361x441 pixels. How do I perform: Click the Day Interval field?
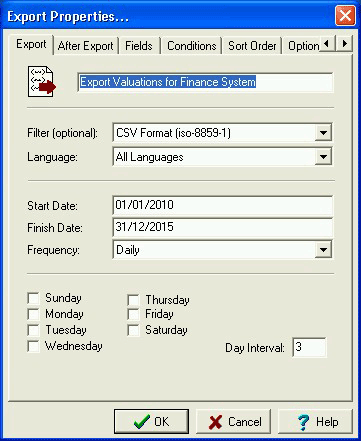click(309, 347)
